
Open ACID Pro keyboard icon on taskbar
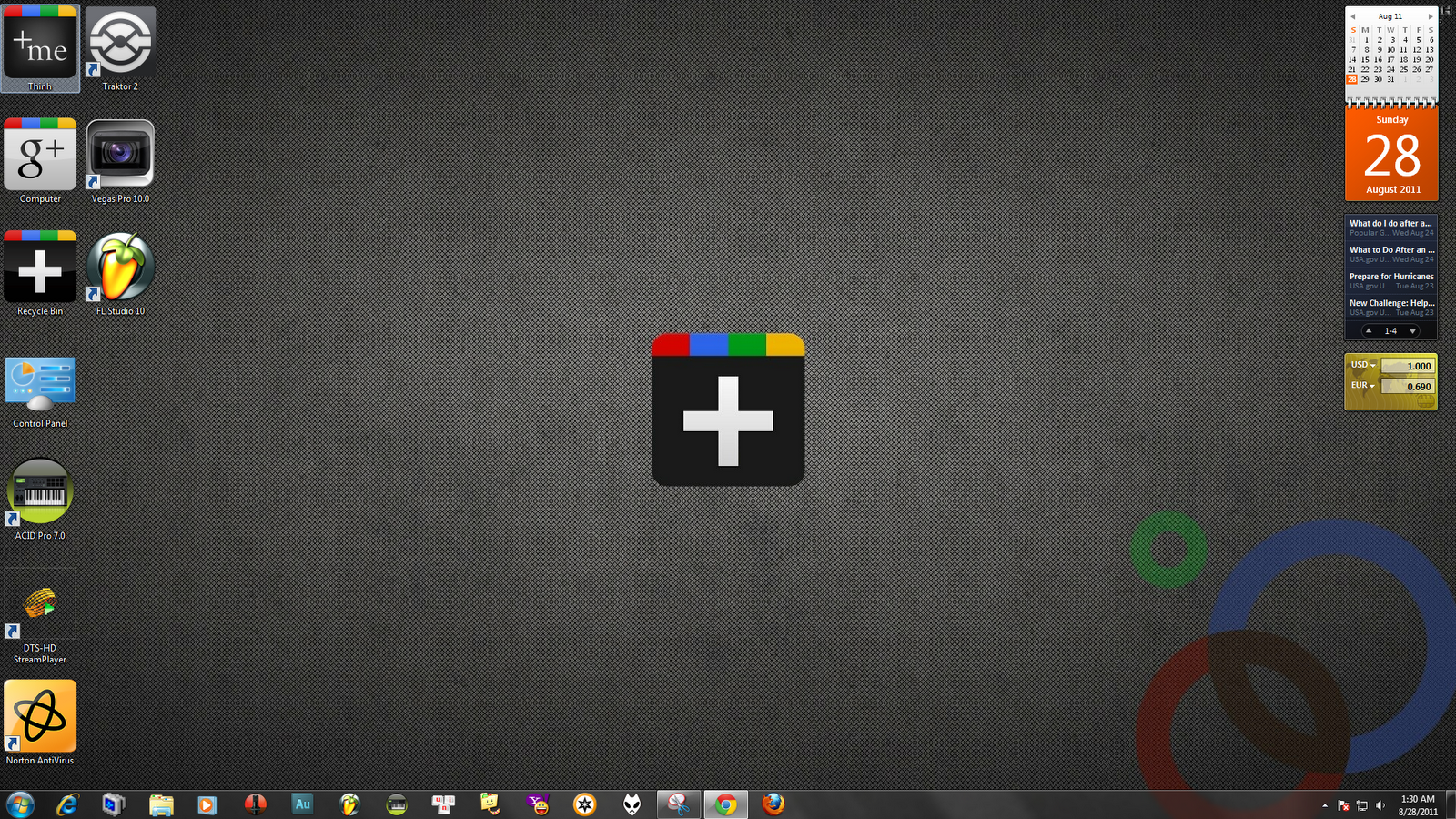click(x=397, y=804)
